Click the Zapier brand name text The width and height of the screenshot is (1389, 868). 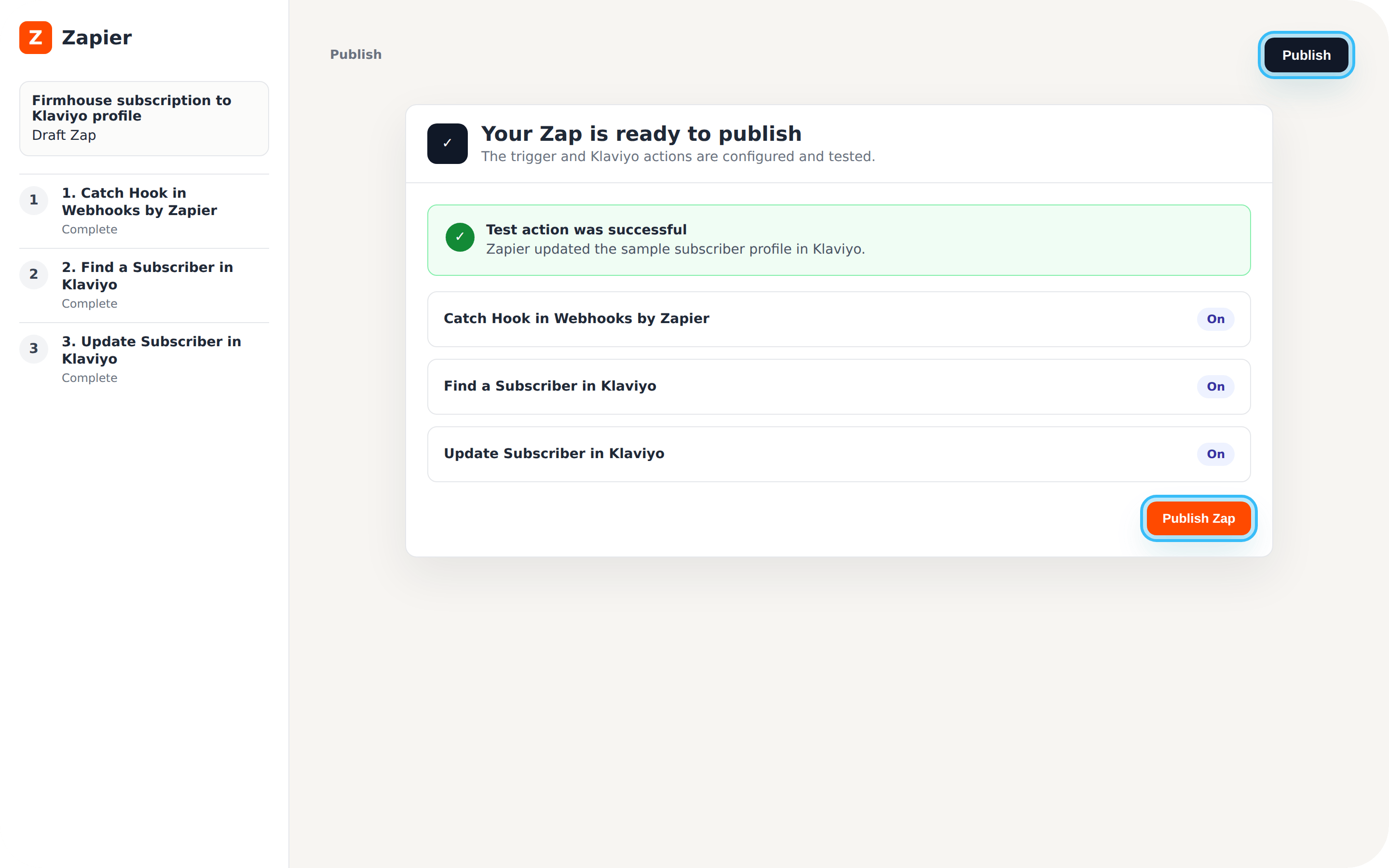click(97, 38)
